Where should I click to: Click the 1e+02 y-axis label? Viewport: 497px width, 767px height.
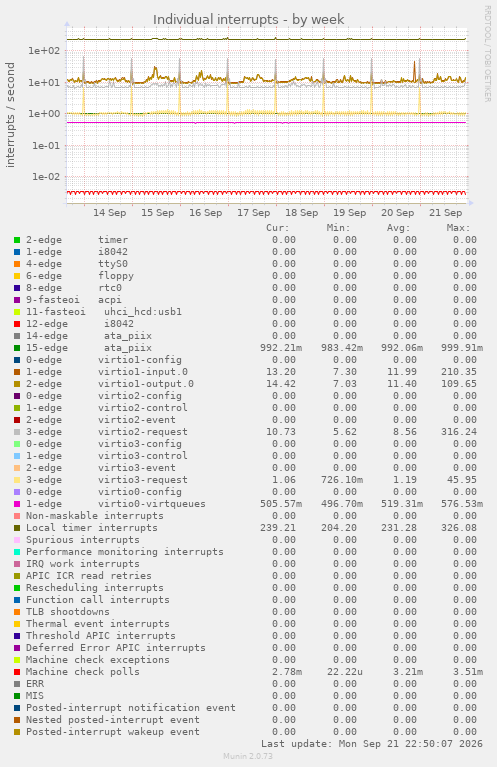click(x=44, y=50)
